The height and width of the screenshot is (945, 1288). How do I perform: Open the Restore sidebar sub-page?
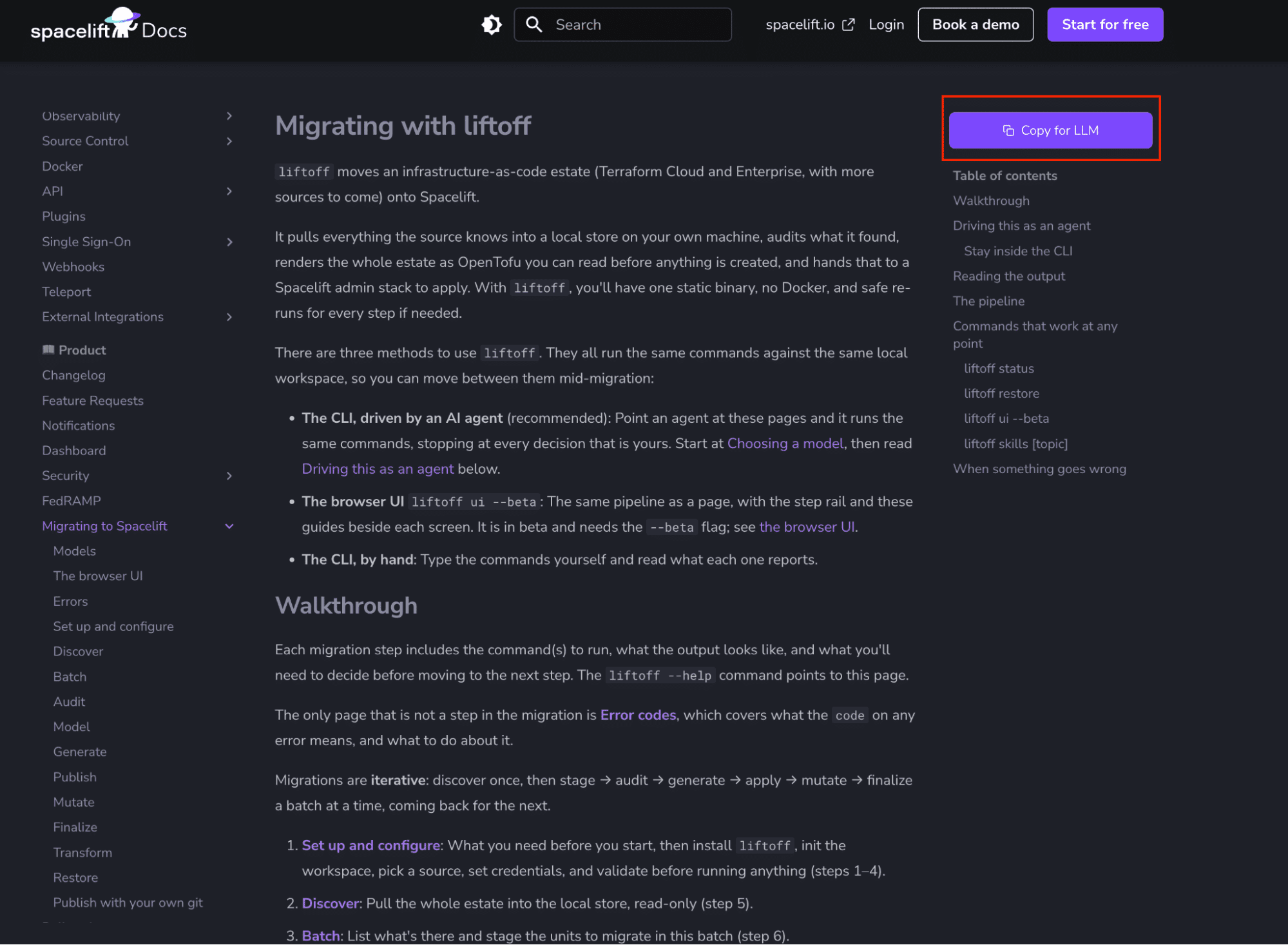[75, 878]
